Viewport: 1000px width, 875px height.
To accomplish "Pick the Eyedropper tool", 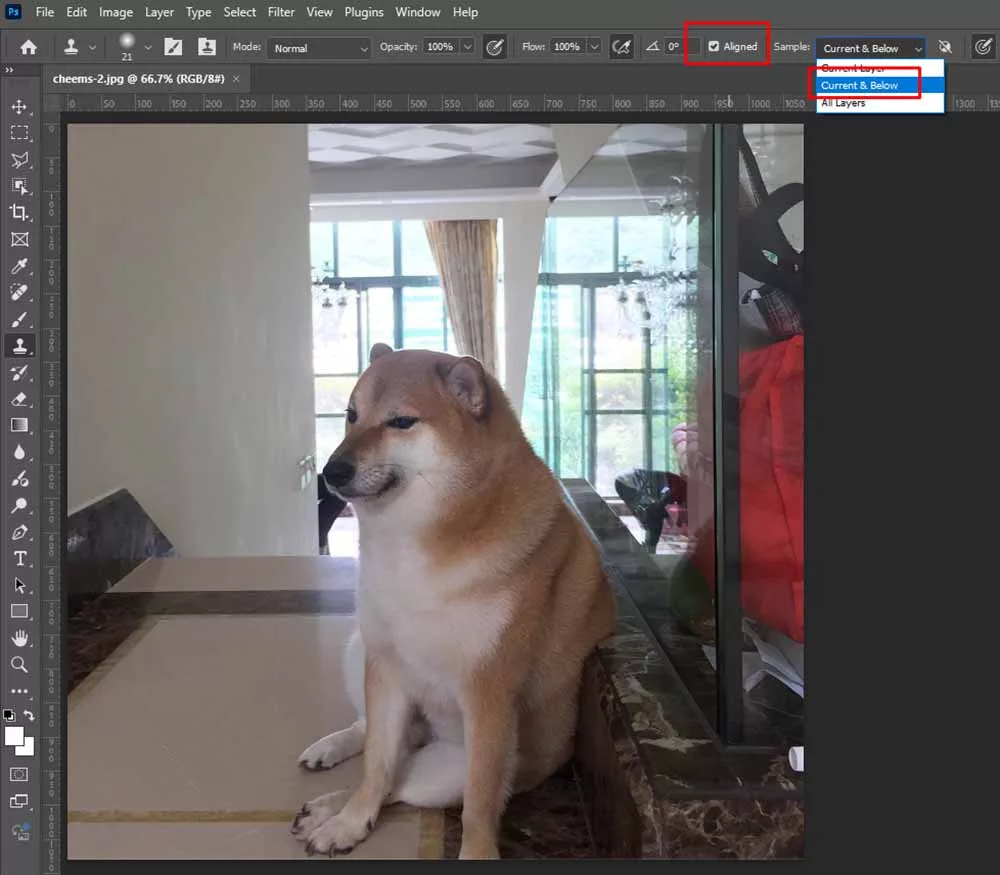I will tap(19, 266).
